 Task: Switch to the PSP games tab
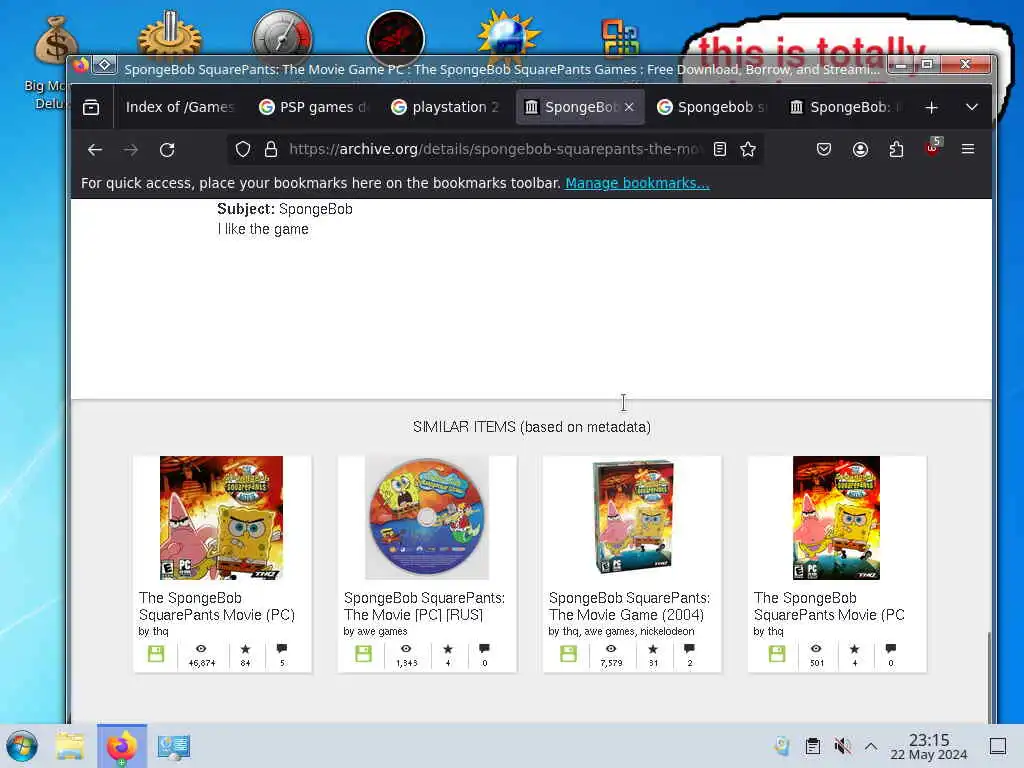tap(315, 107)
